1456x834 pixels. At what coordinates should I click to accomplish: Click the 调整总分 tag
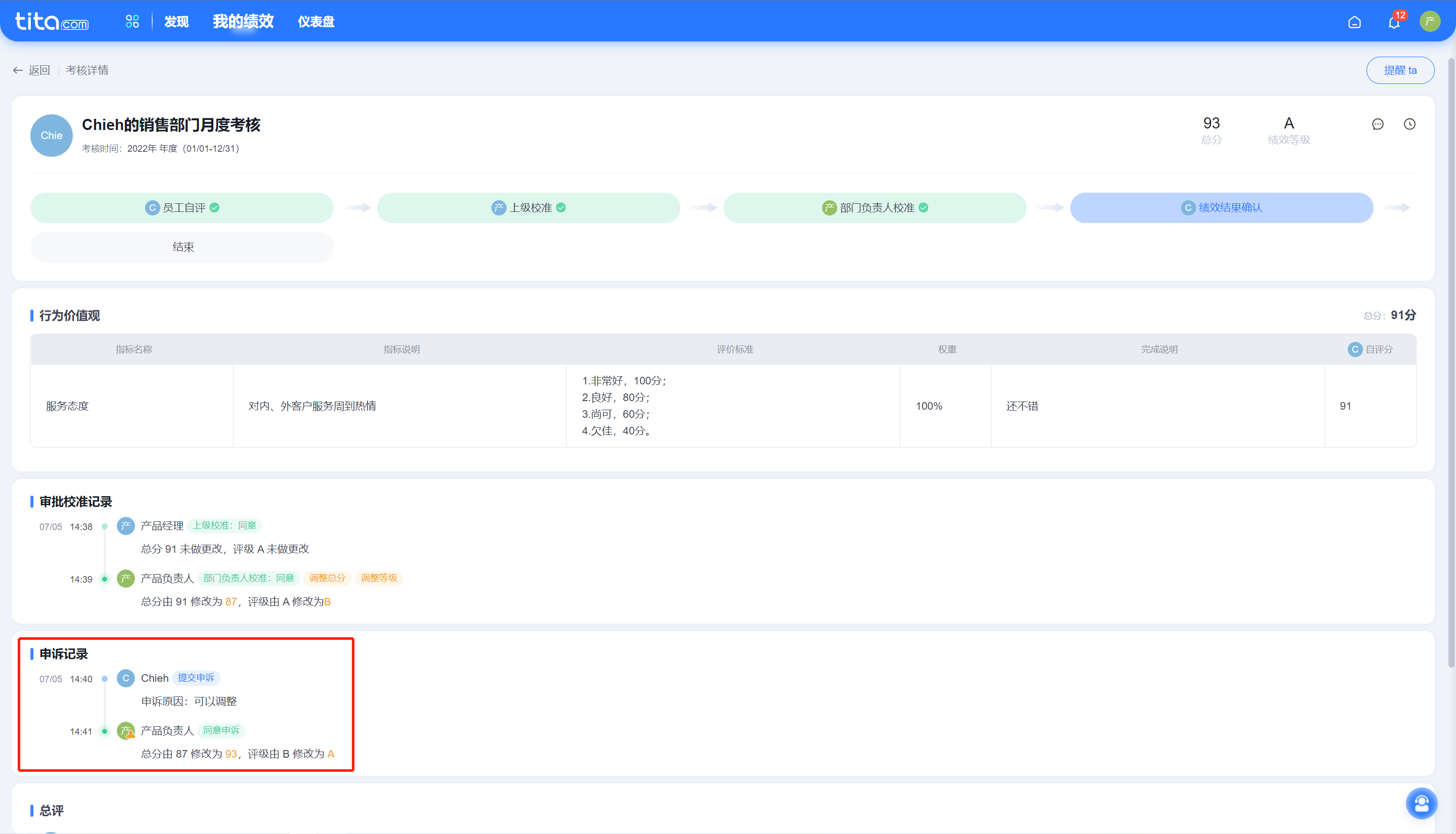[327, 578]
